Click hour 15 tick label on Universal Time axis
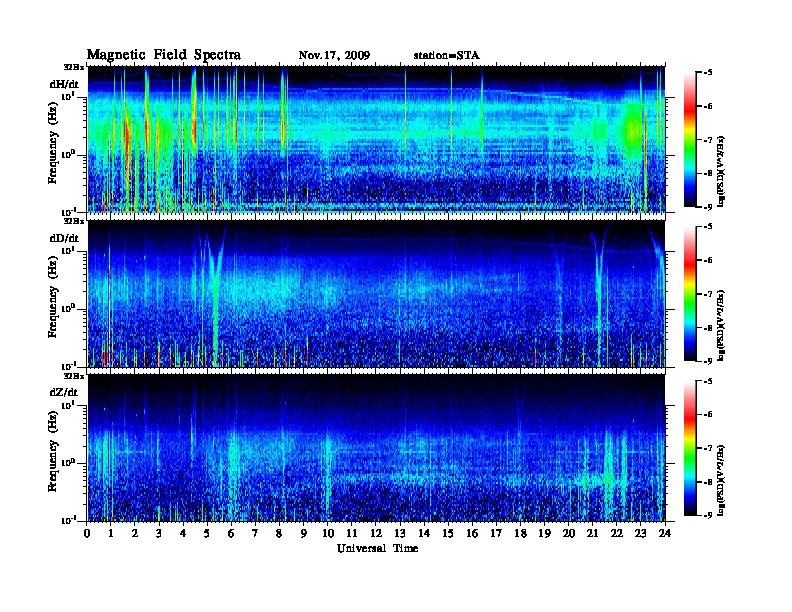This screenshot has width=792, height=612. pyautogui.click(x=448, y=534)
